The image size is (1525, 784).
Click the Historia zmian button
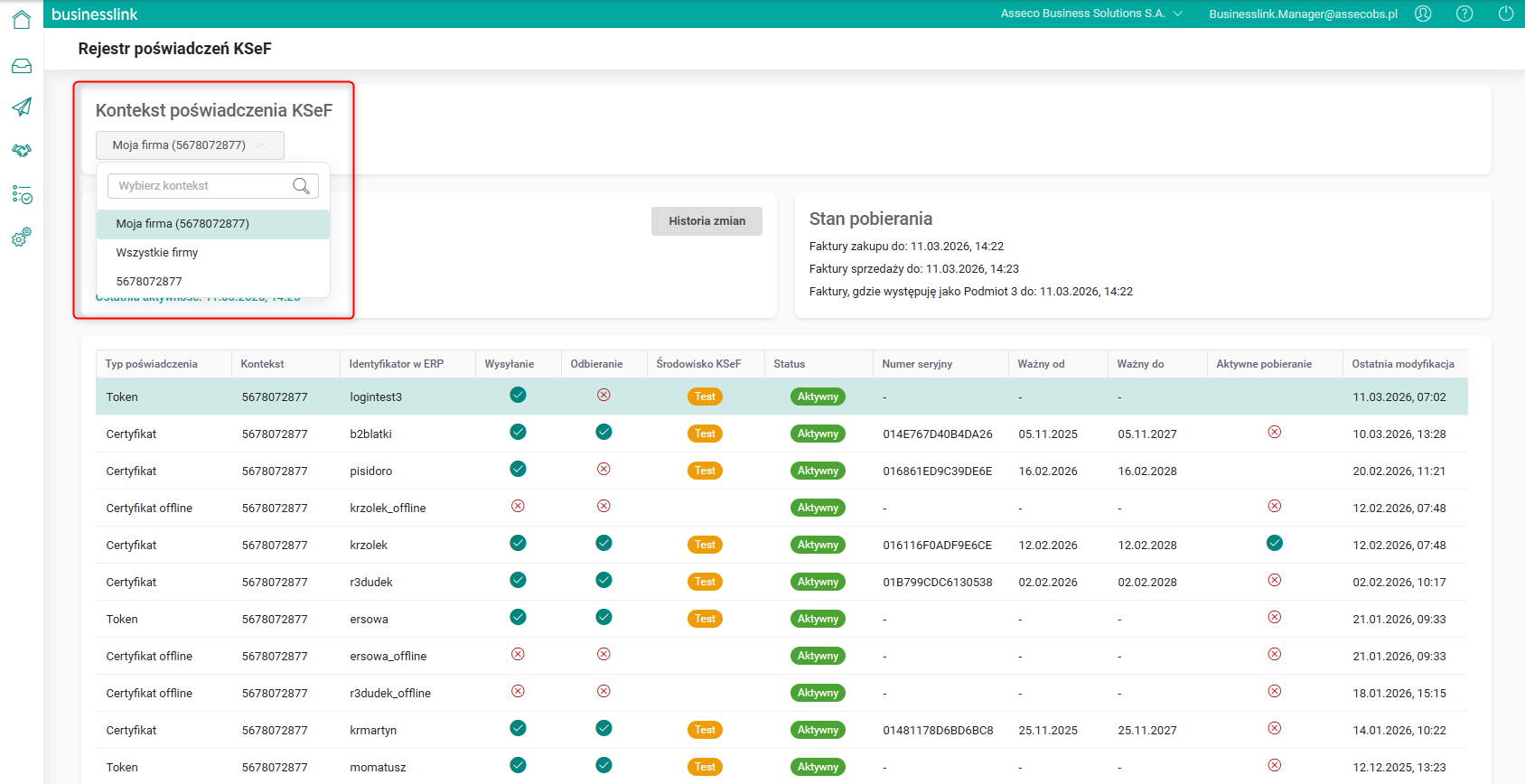click(706, 221)
